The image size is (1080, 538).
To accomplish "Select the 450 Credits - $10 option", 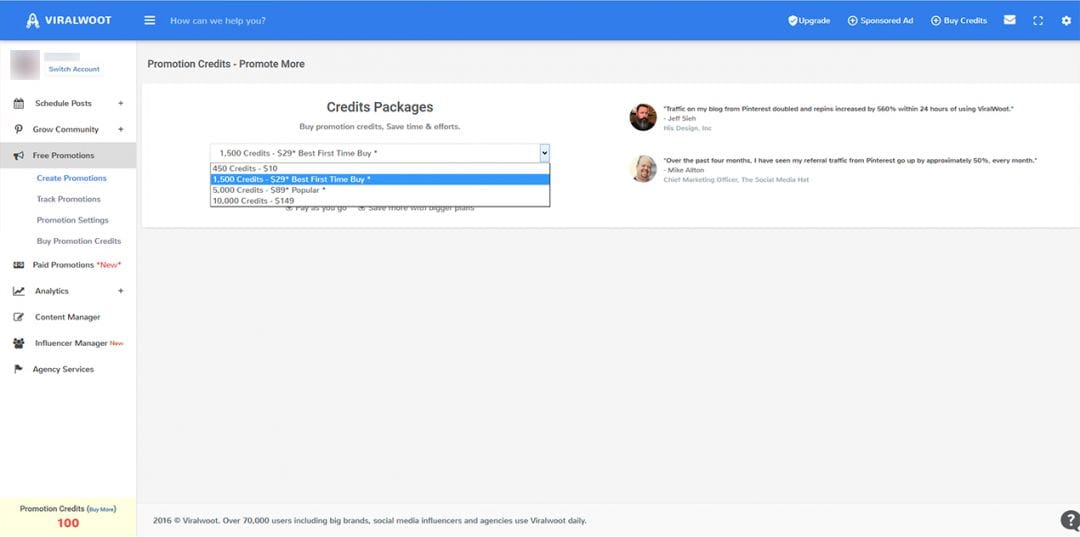I will (380, 168).
